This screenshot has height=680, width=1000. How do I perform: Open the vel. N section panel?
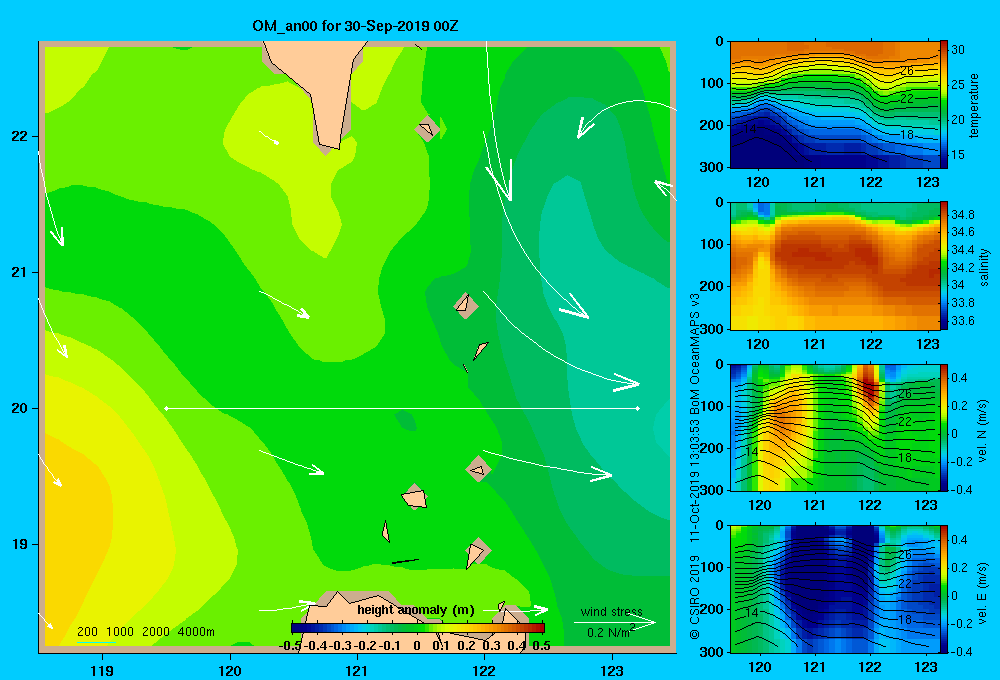pyautogui.click(x=834, y=427)
